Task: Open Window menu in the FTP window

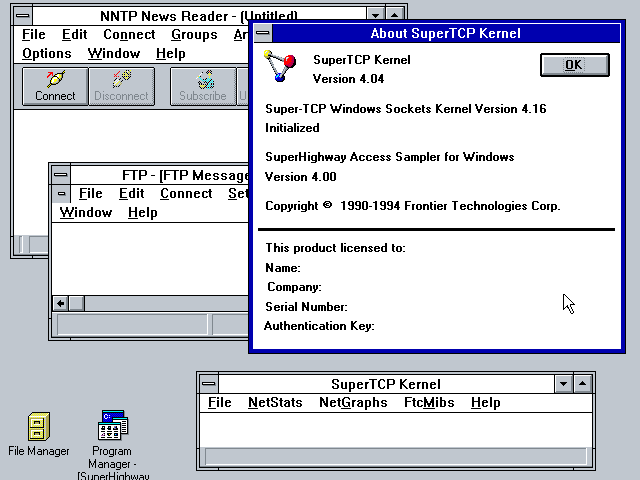Action: click(x=86, y=213)
